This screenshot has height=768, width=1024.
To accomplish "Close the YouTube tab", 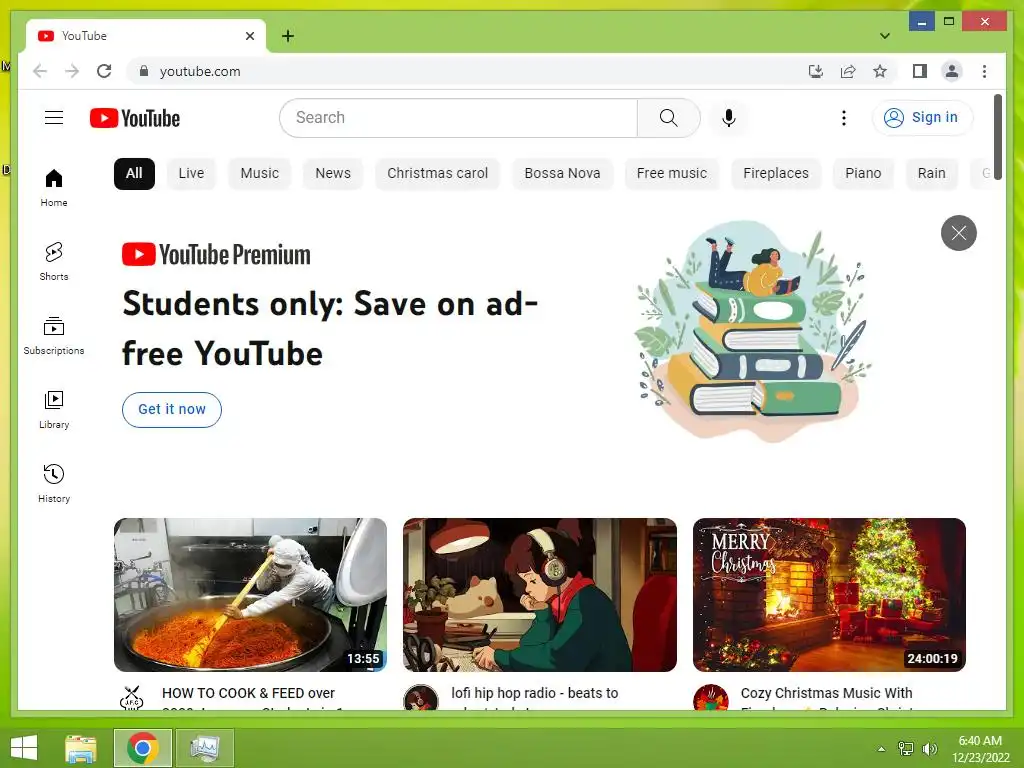I will pos(249,36).
